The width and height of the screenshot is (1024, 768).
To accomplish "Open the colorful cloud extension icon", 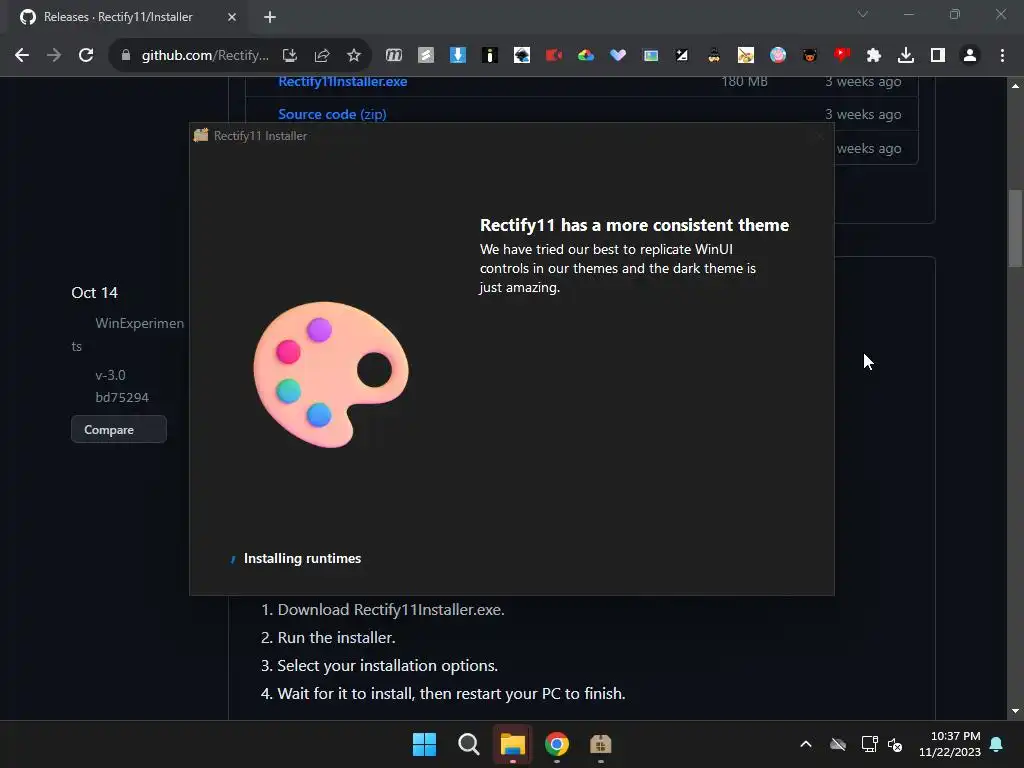I will [x=586, y=56].
